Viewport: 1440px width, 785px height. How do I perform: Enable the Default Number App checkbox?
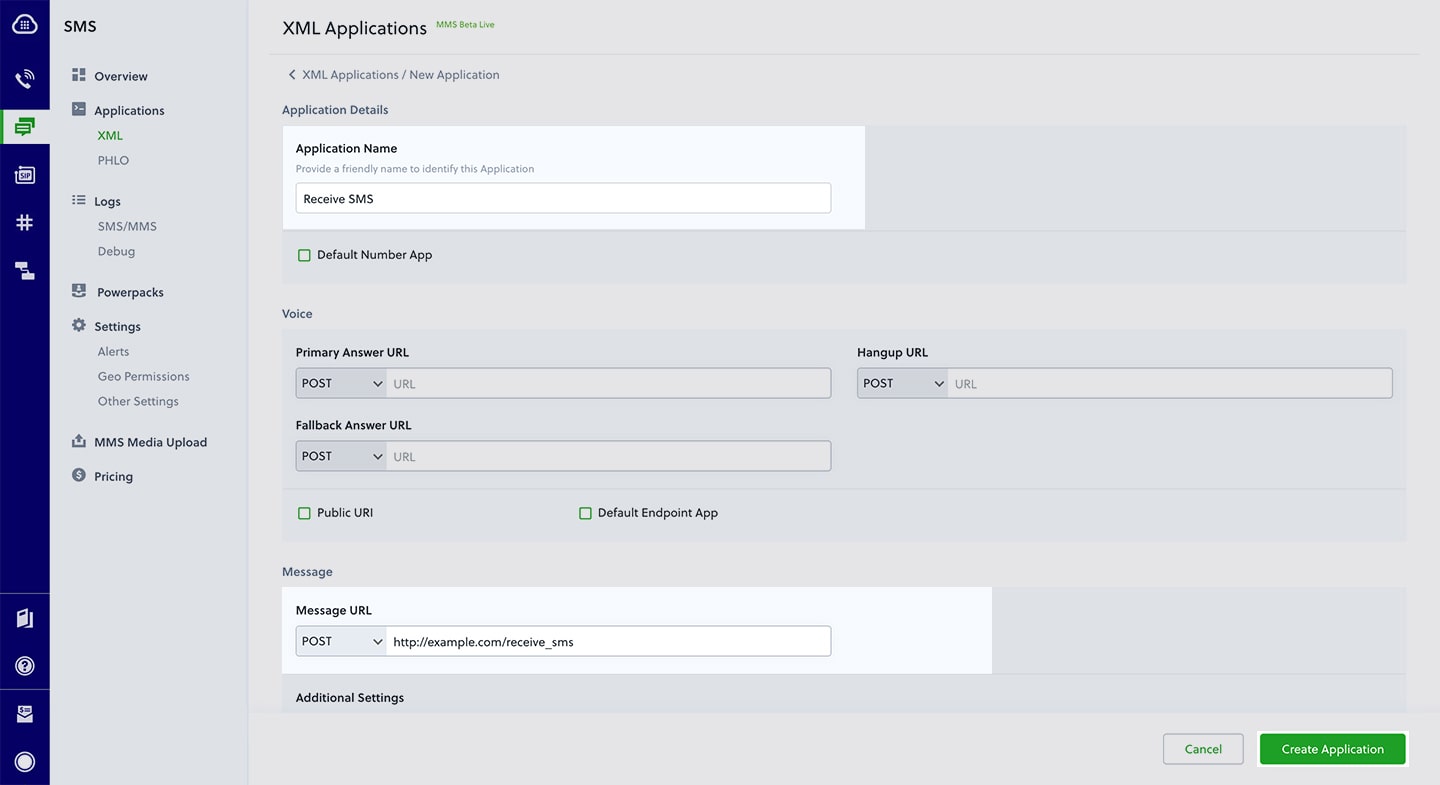304,255
